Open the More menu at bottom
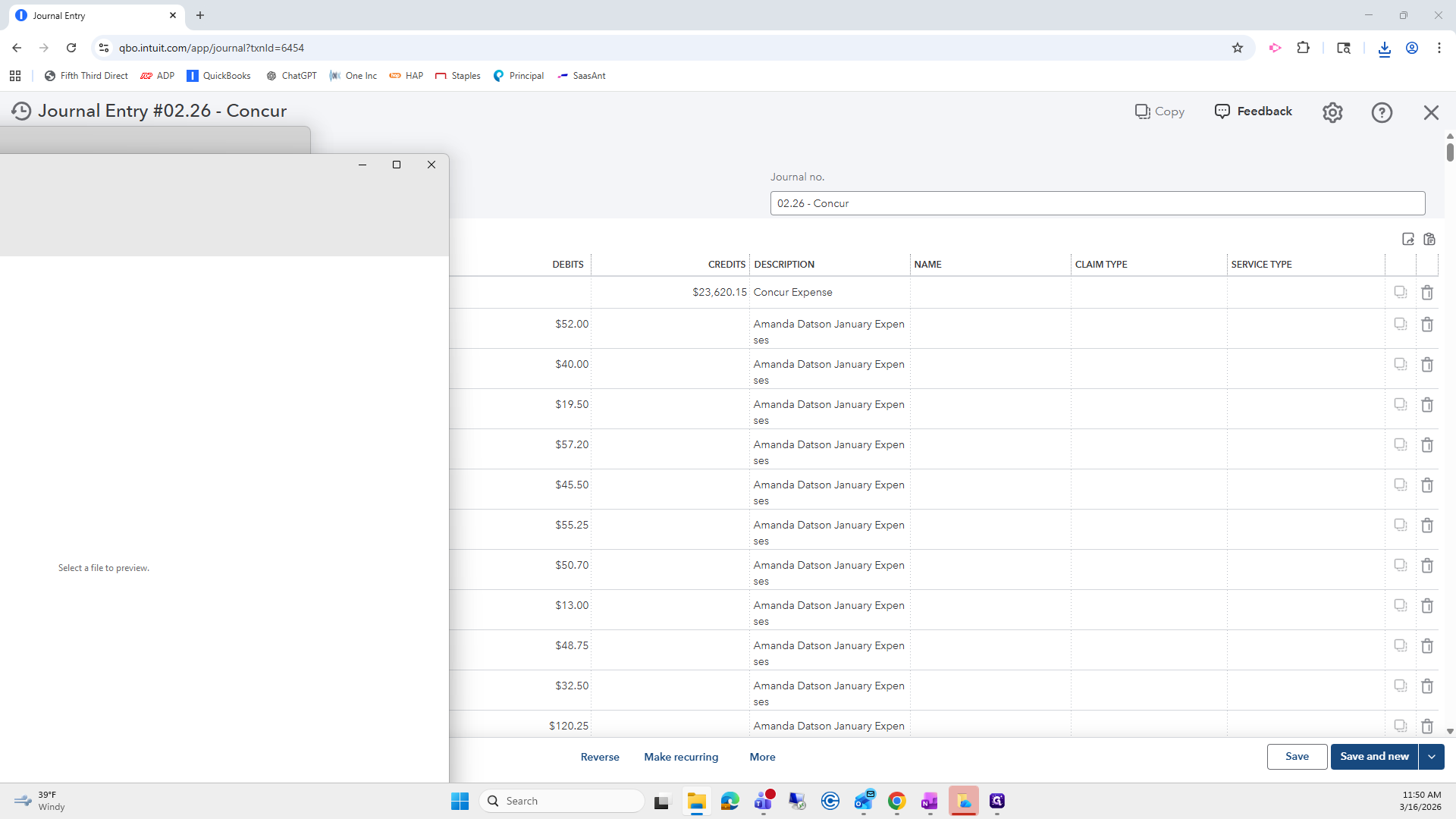 pyautogui.click(x=762, y=757)
